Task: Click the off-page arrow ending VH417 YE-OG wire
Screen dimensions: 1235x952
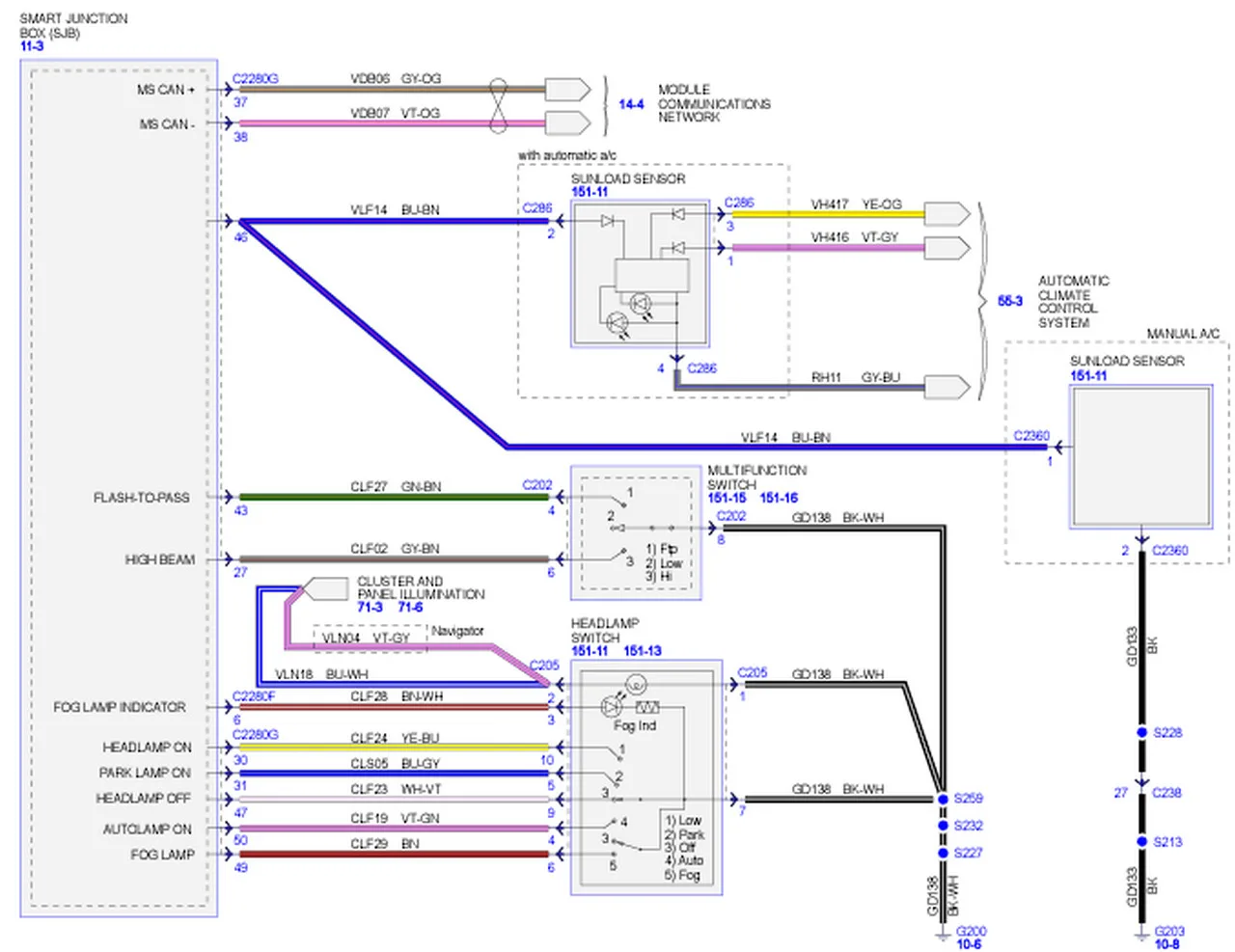Action: [x=947, y=213]
